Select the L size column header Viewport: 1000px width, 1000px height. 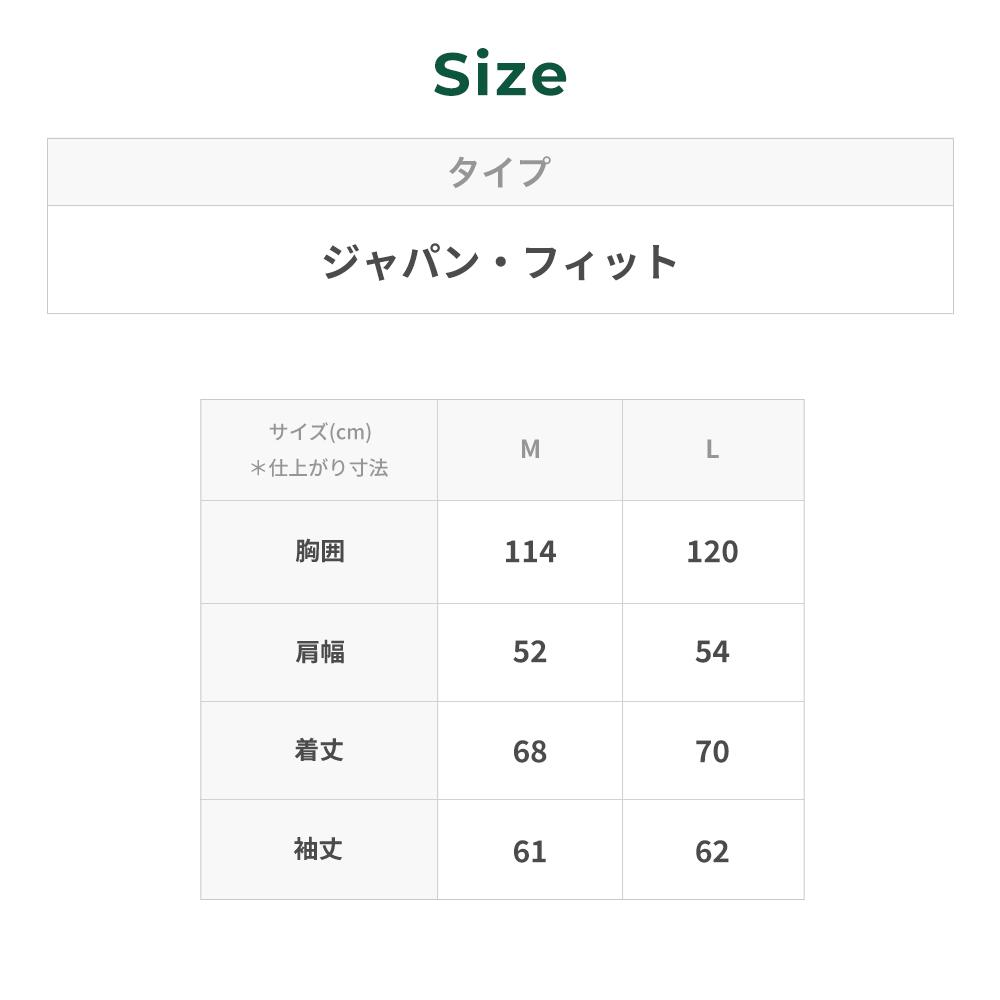pos(712,450)
